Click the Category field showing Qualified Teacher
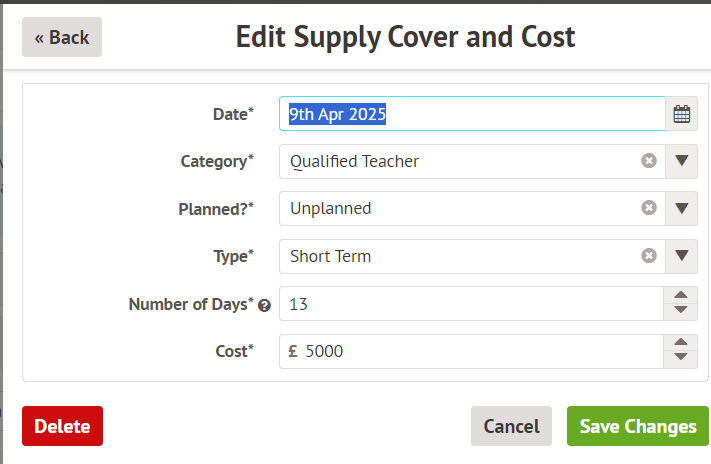 pos(460,161)
